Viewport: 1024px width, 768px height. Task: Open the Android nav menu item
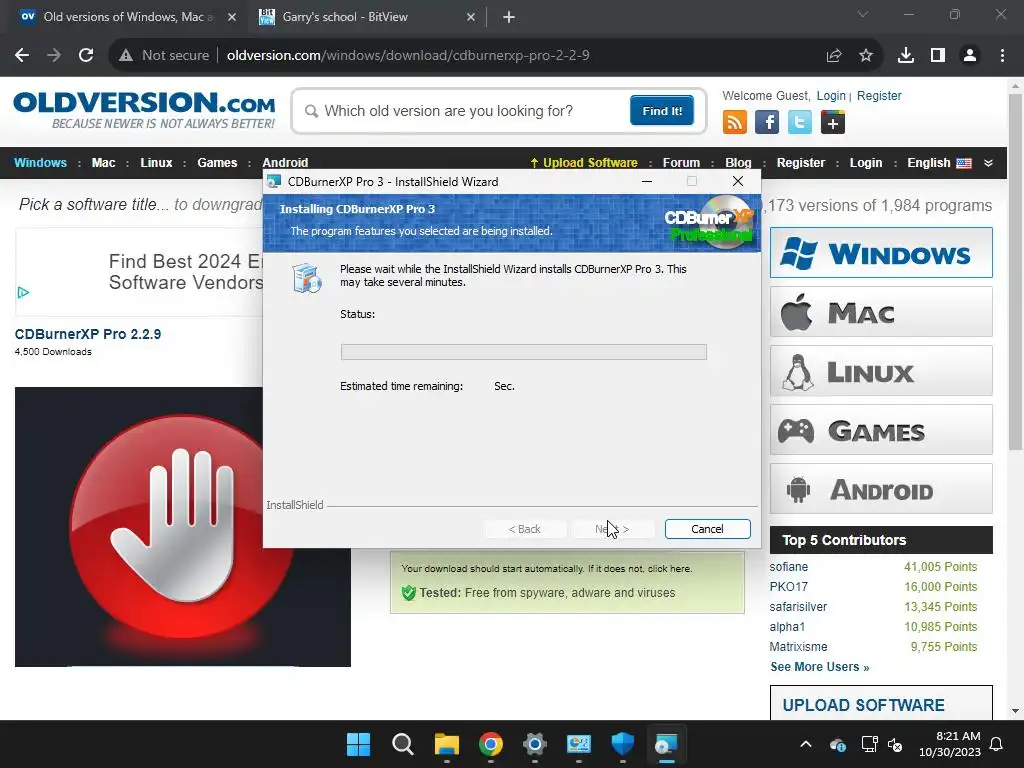coord(285,163)
